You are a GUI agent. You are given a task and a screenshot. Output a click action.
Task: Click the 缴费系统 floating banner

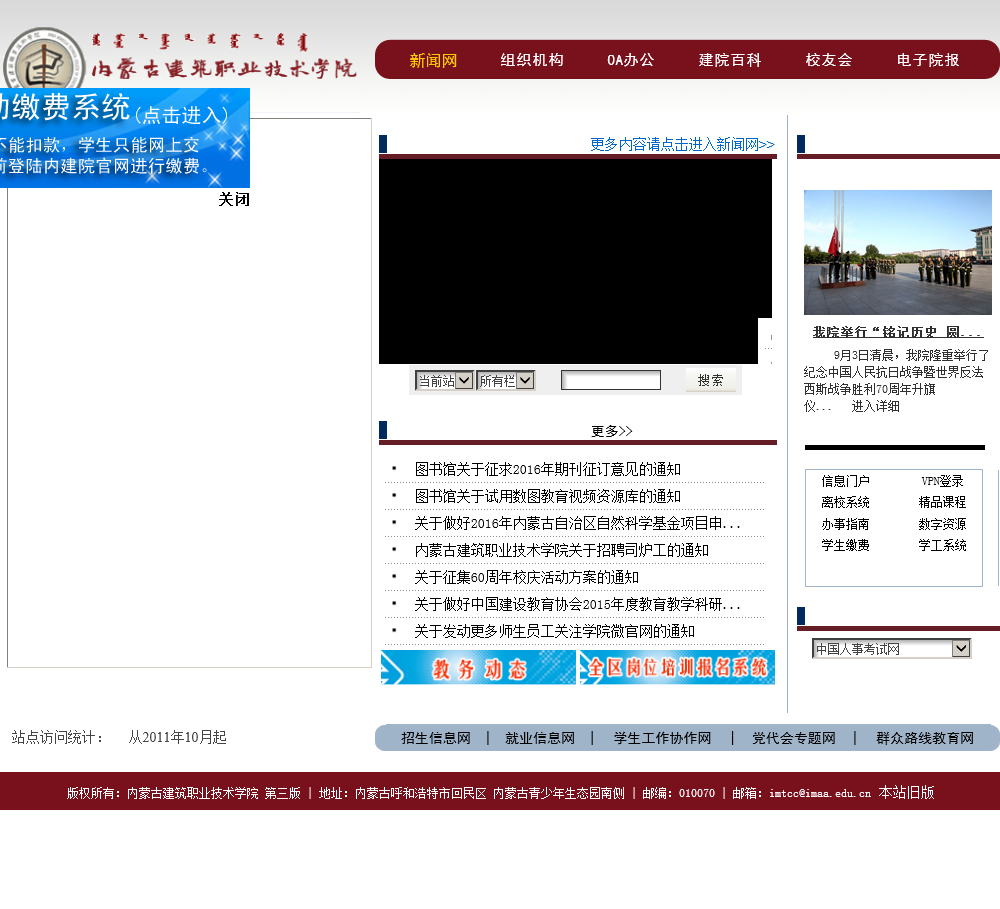coord(124,138)
